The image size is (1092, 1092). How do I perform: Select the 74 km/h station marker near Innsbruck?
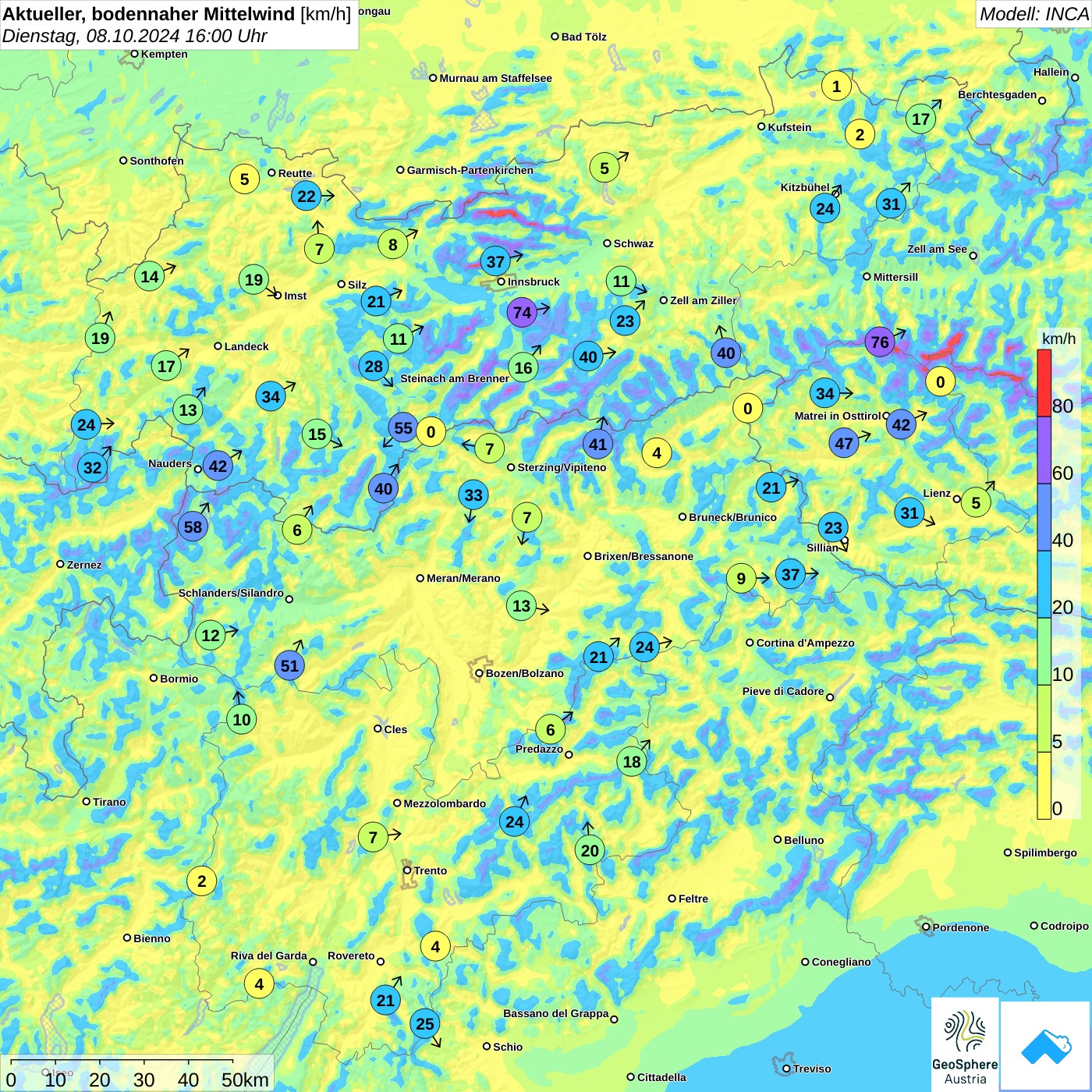522,313
